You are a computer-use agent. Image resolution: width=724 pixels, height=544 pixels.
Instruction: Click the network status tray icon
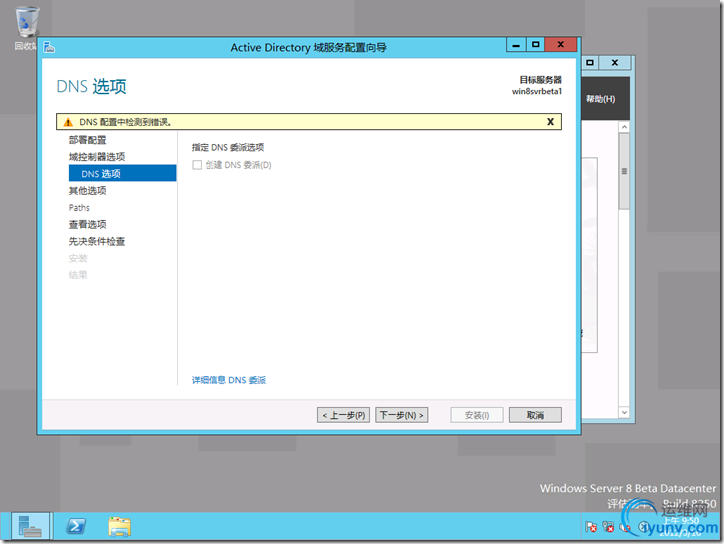click(609, 527)
